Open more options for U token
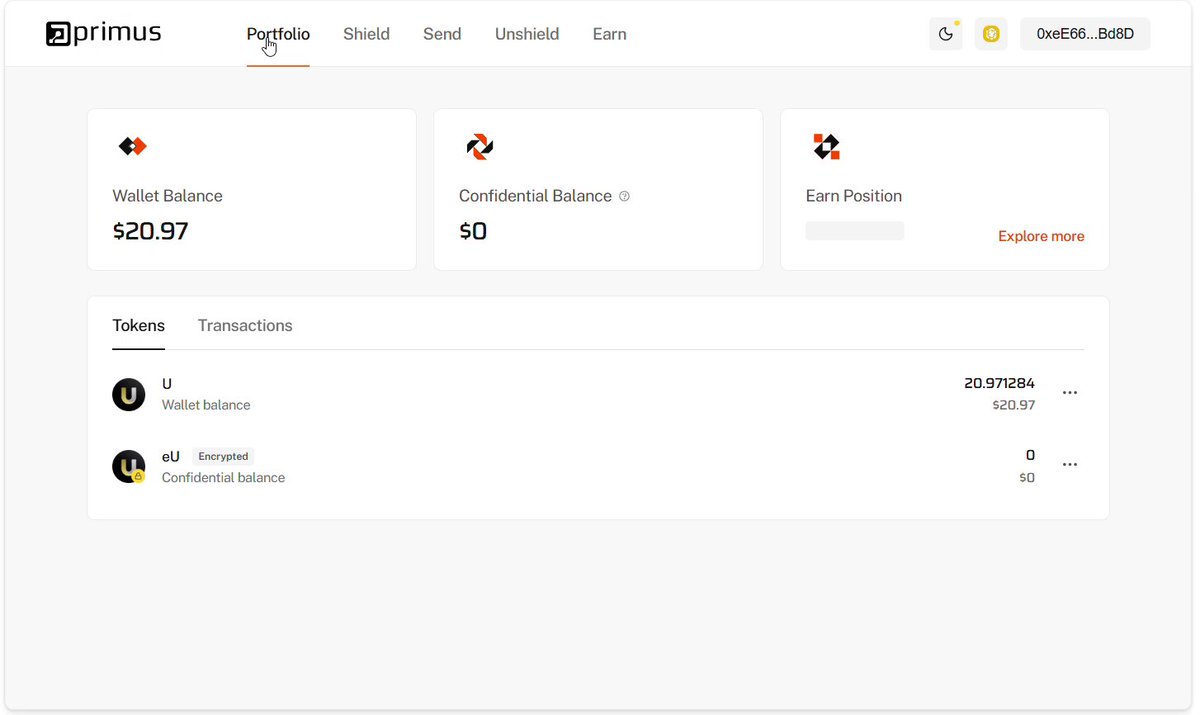This screenshot has width=1200, height=715. (x=1070, y=393)
